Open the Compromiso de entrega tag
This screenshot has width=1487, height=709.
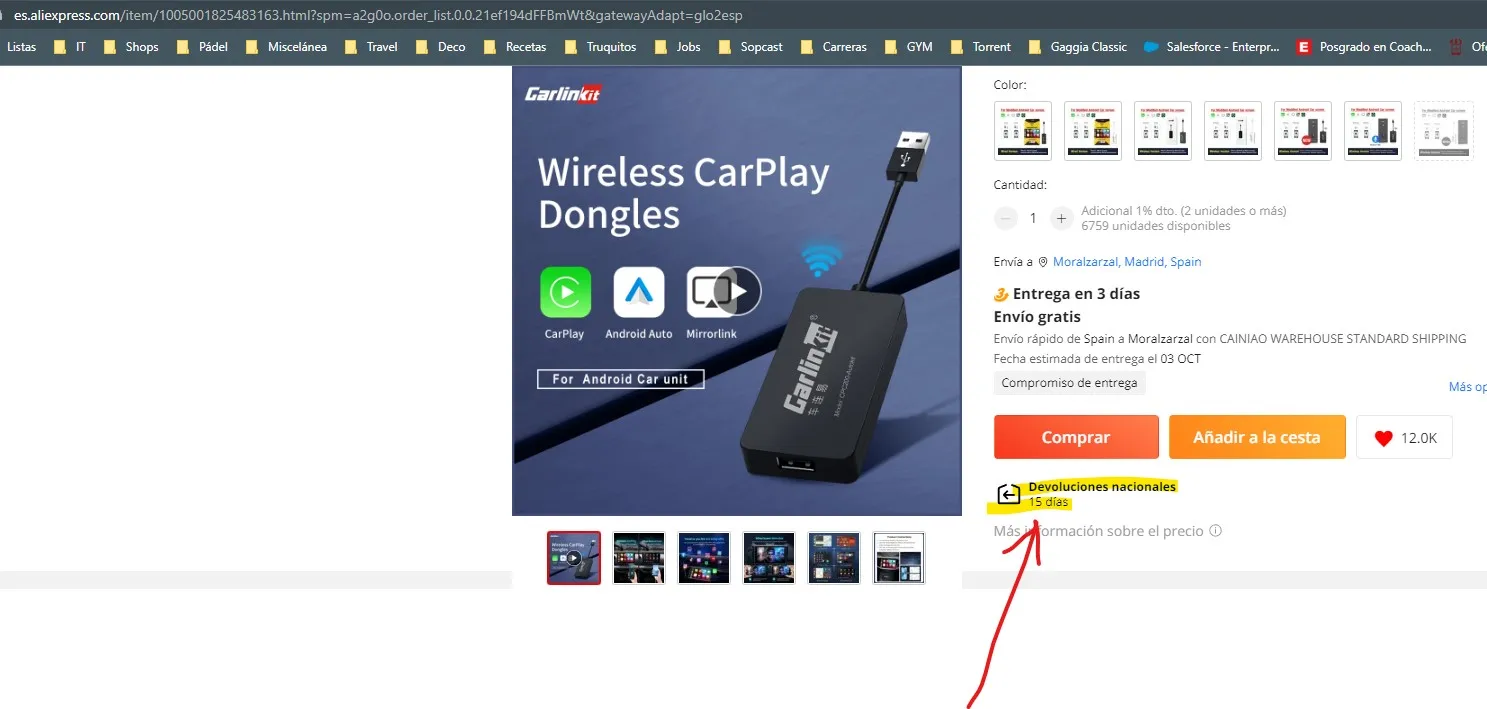click(x=1069, y=383)
